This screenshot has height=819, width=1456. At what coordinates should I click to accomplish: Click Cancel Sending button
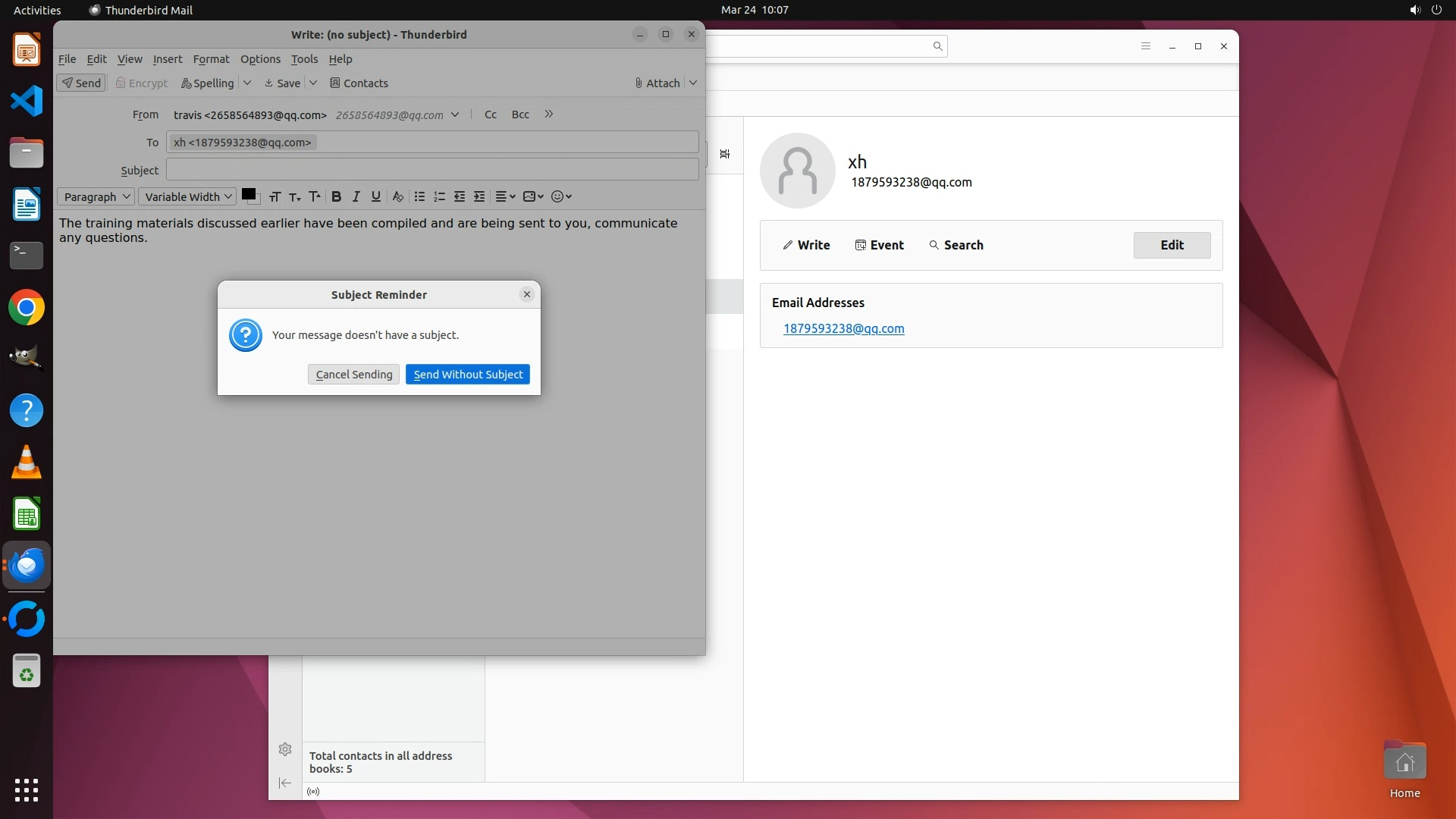pos(353,375)
